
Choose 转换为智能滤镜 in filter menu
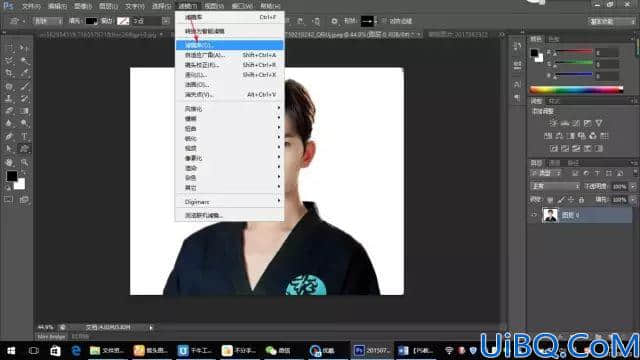point(229,31)
